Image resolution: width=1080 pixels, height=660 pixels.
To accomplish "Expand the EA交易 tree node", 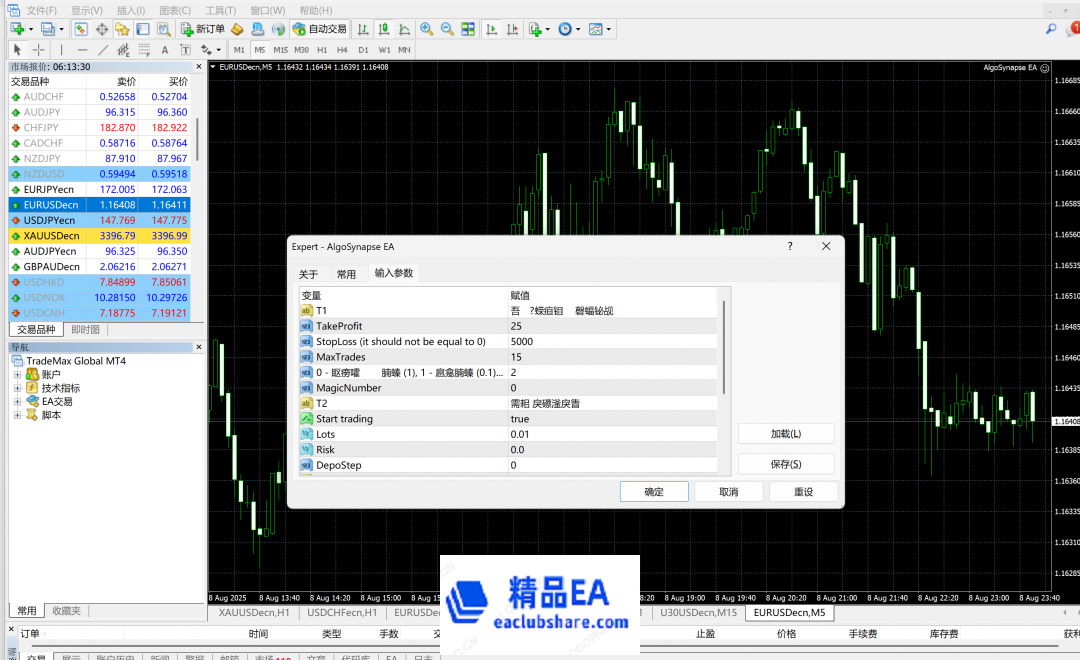I will (17, 401).
